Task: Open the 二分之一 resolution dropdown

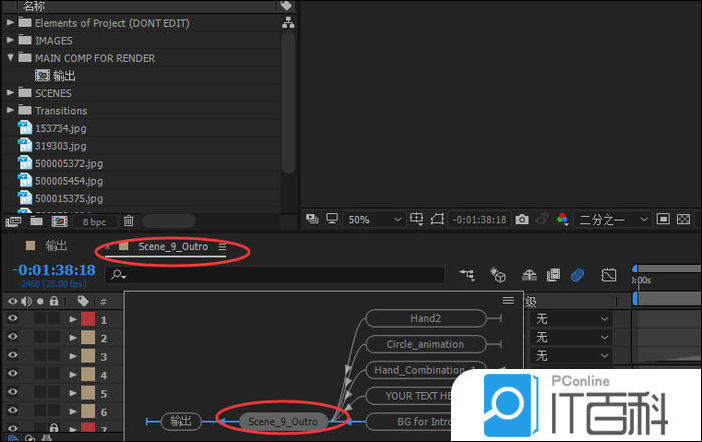Action: 612,219
